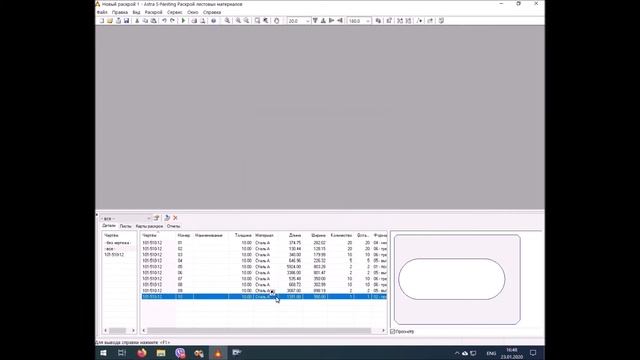Viewport: 640px width, 360px height.
Task: Sort by the Материал column header
Action: click(264, 236)
